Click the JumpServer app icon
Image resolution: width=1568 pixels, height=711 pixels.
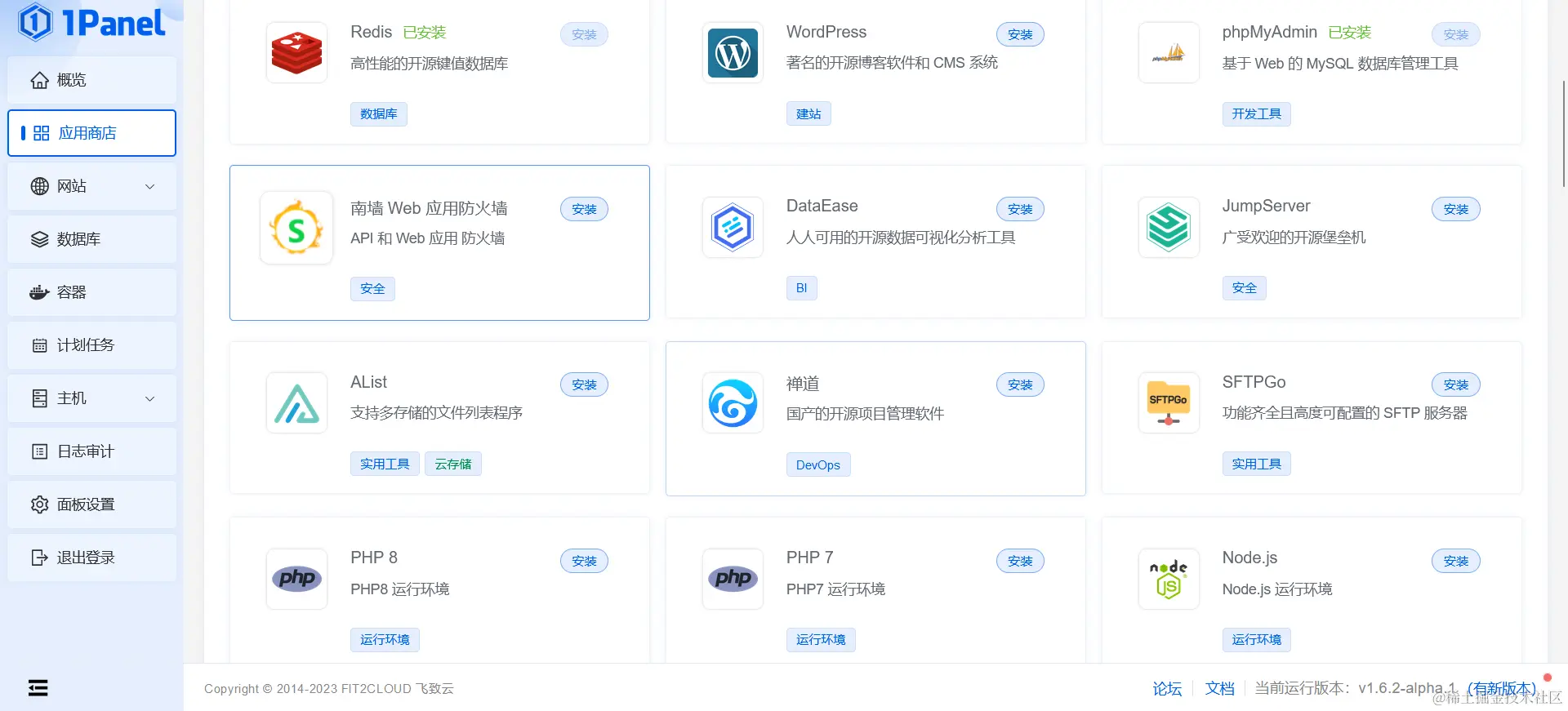[x=1169, y=227]
